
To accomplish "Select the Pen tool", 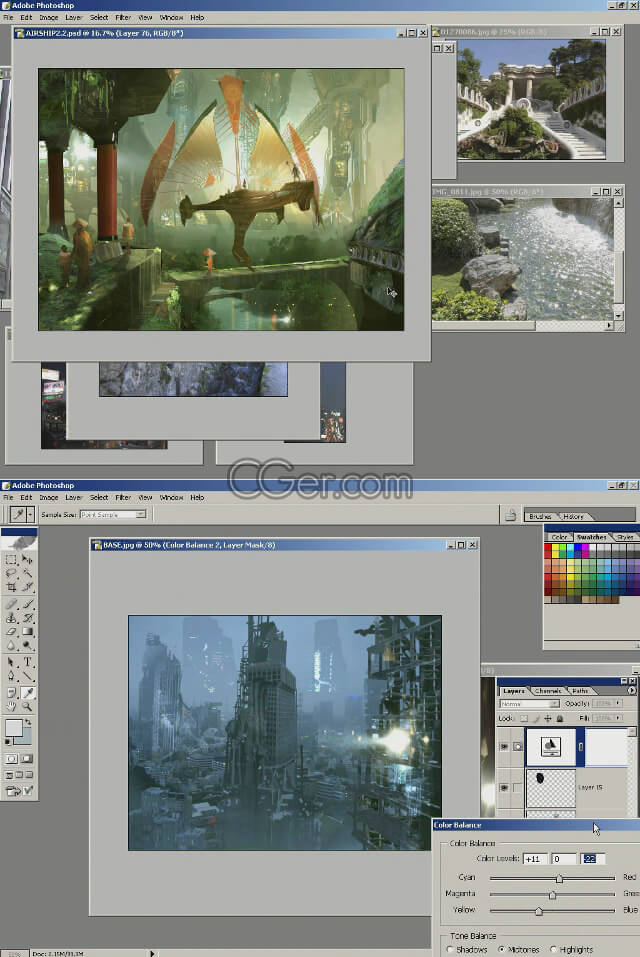I will [x=11, y=676].
